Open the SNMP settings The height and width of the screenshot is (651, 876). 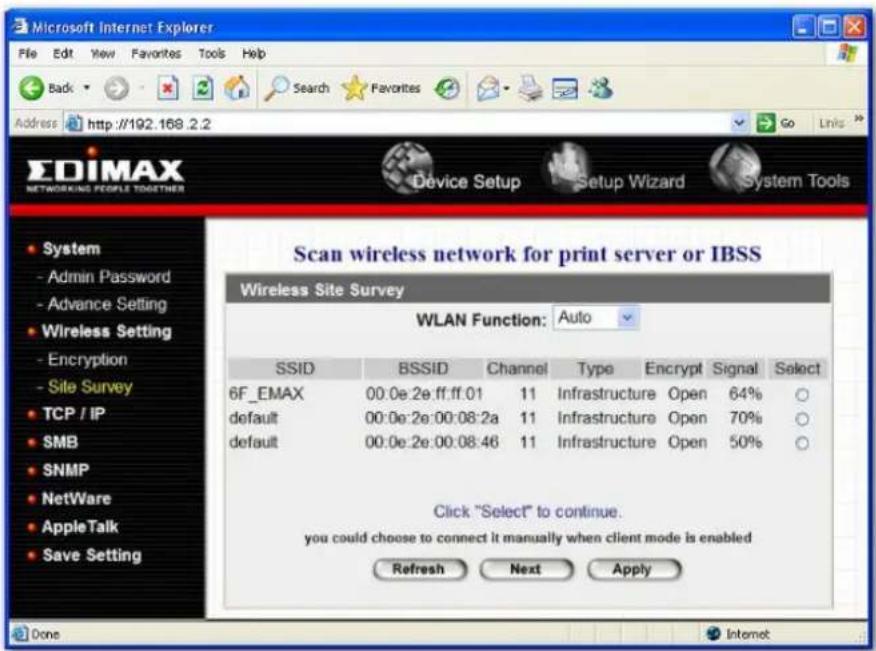(66, 470)
